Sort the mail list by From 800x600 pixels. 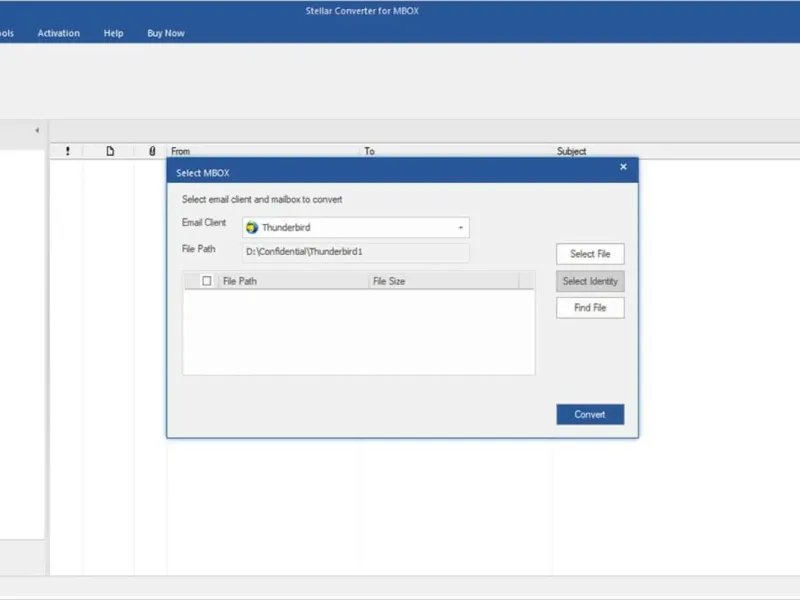(x=181, y=151)
